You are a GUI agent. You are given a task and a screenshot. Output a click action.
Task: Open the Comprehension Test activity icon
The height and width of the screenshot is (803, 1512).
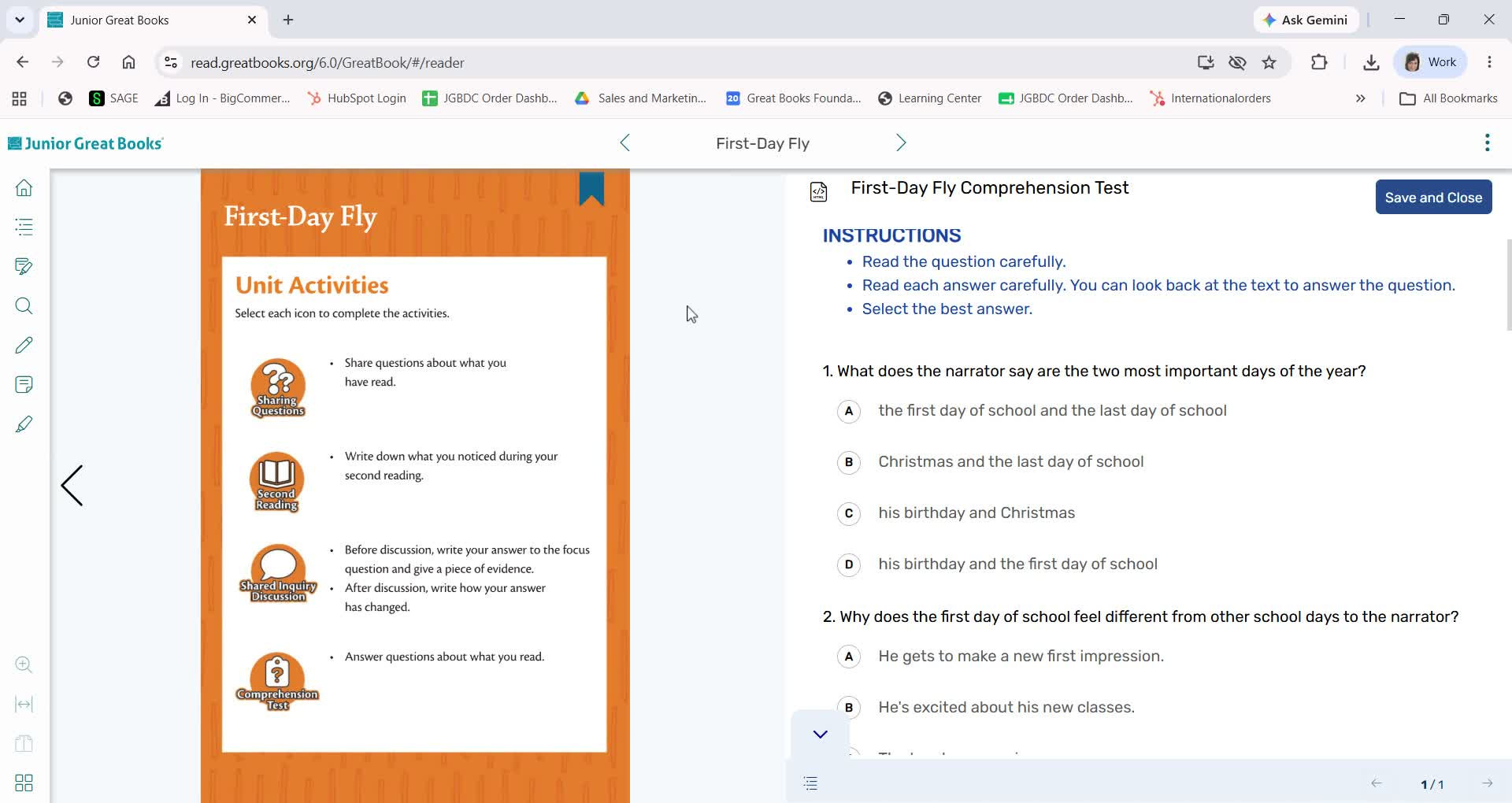point(277,682)
